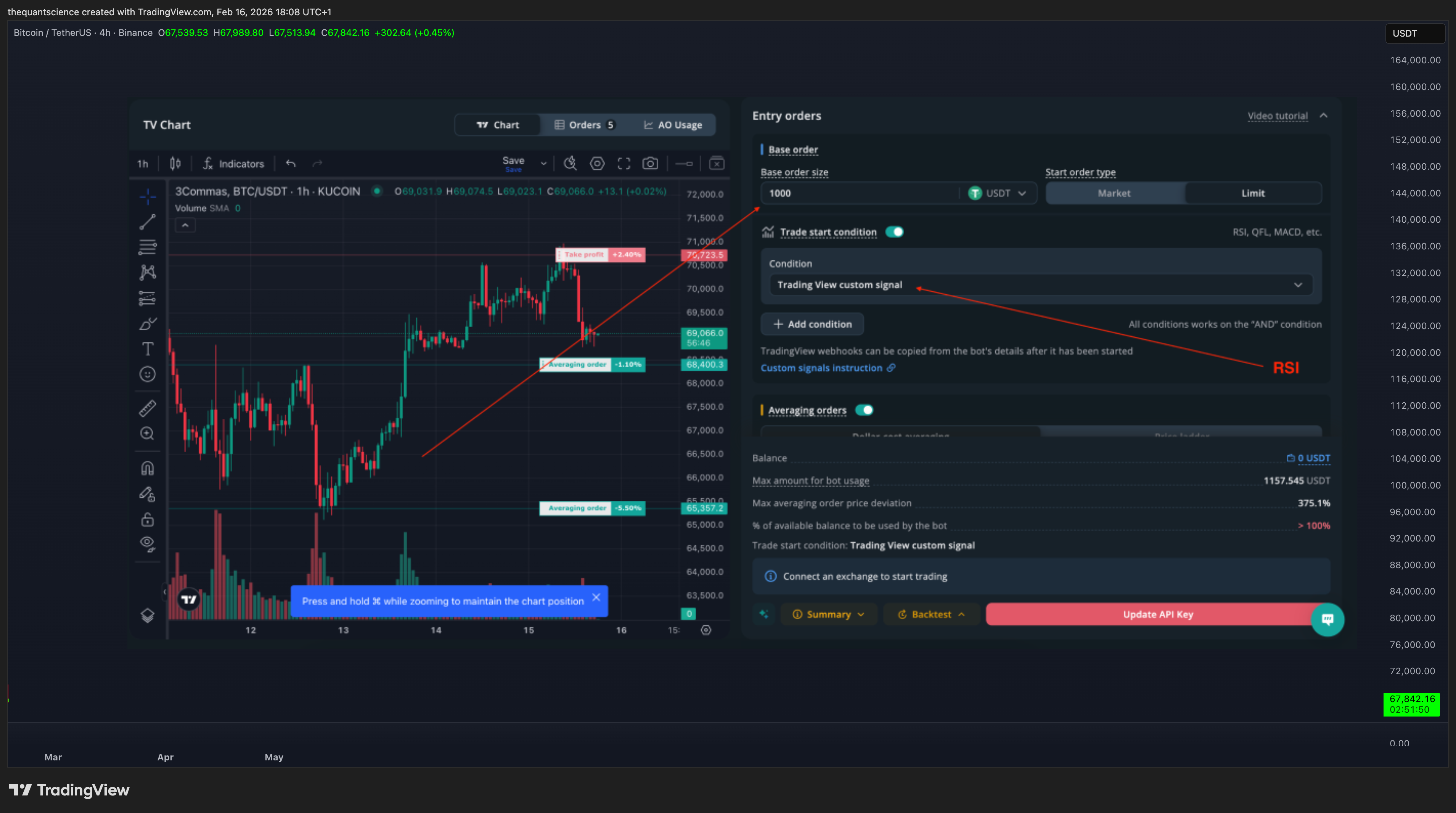
Task: Expand the Backtest dropdown
Action: (x=931, y=614)
